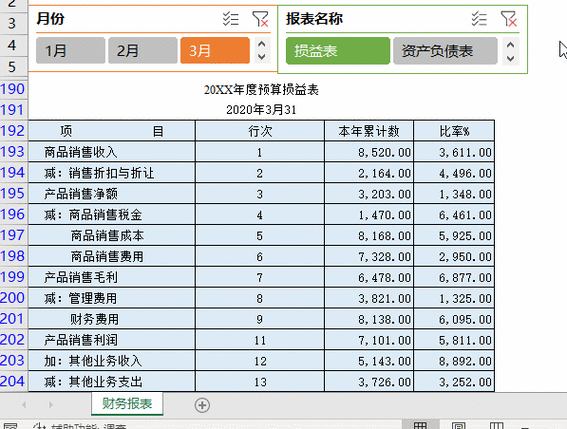Select the 产品销售毛利 cell
567x429 pixels.
(x=112, y=277)
